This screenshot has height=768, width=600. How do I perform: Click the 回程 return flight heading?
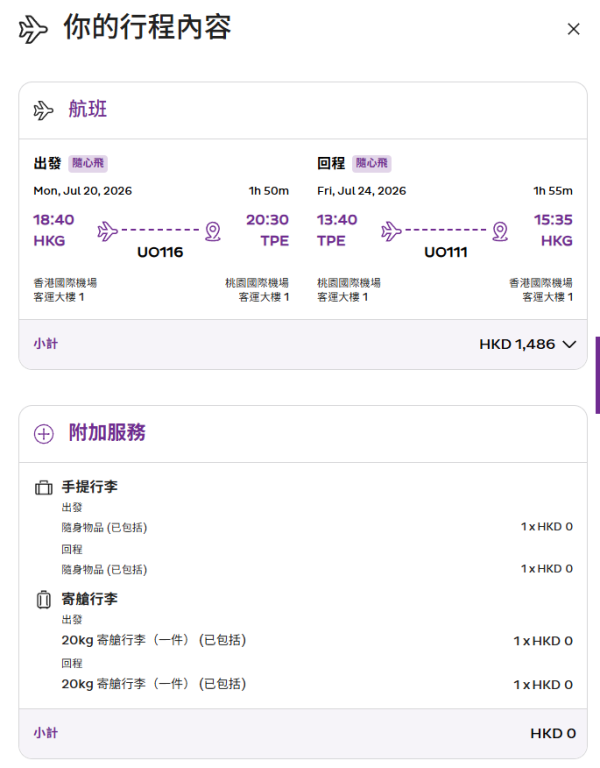coord(331,163)
